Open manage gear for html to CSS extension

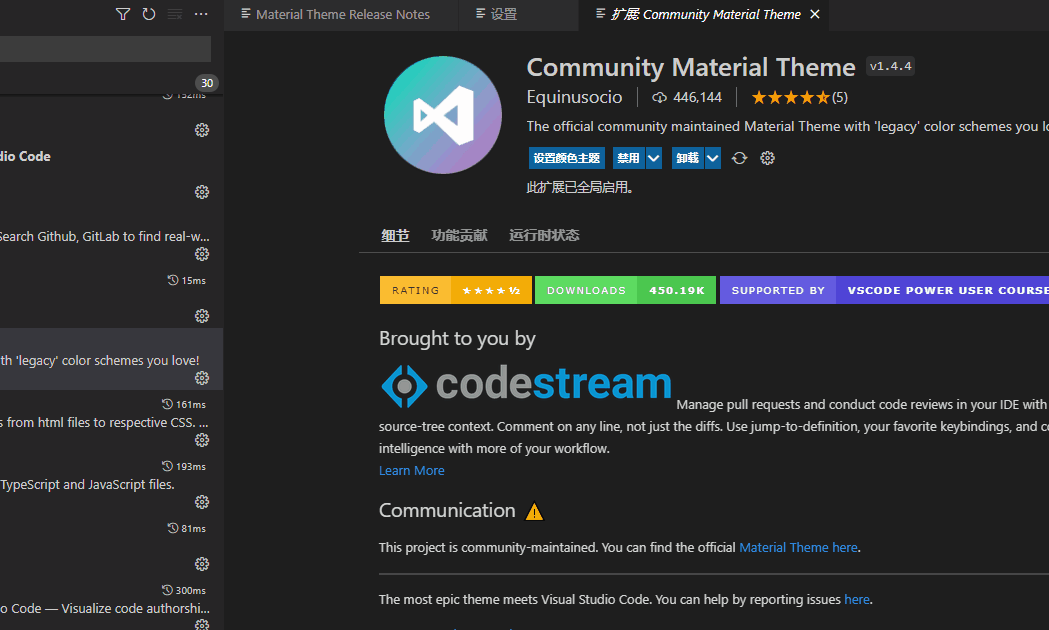click(202, 440)
